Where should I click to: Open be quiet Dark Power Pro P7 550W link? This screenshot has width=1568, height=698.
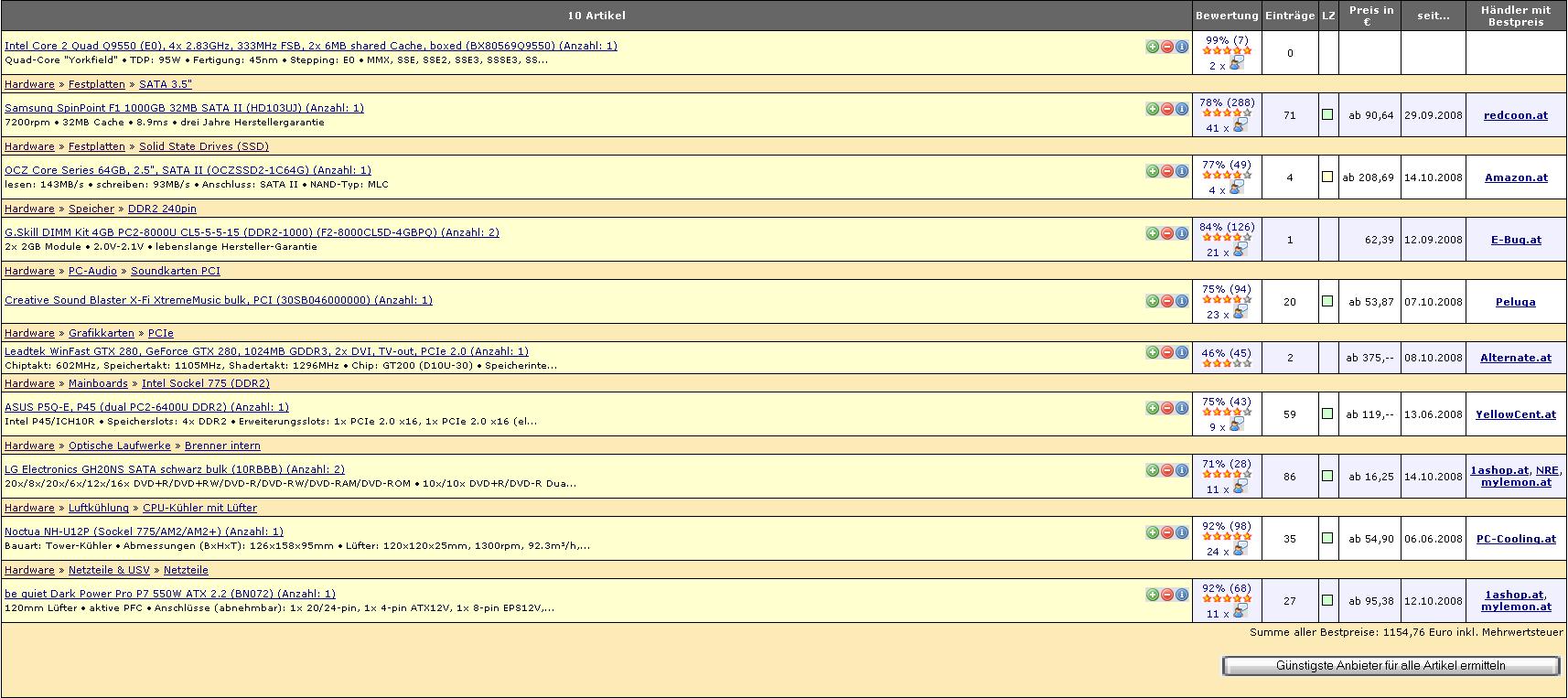(170, 594)
